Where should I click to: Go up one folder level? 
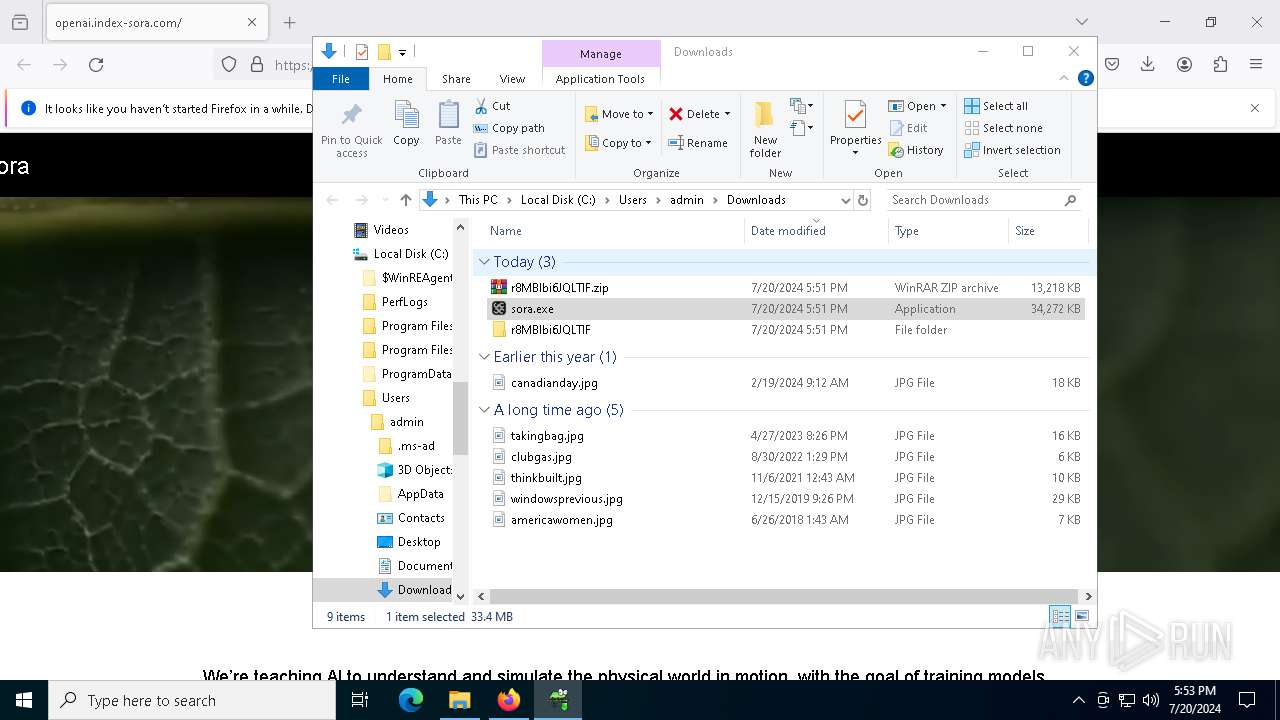click(405, 200)
